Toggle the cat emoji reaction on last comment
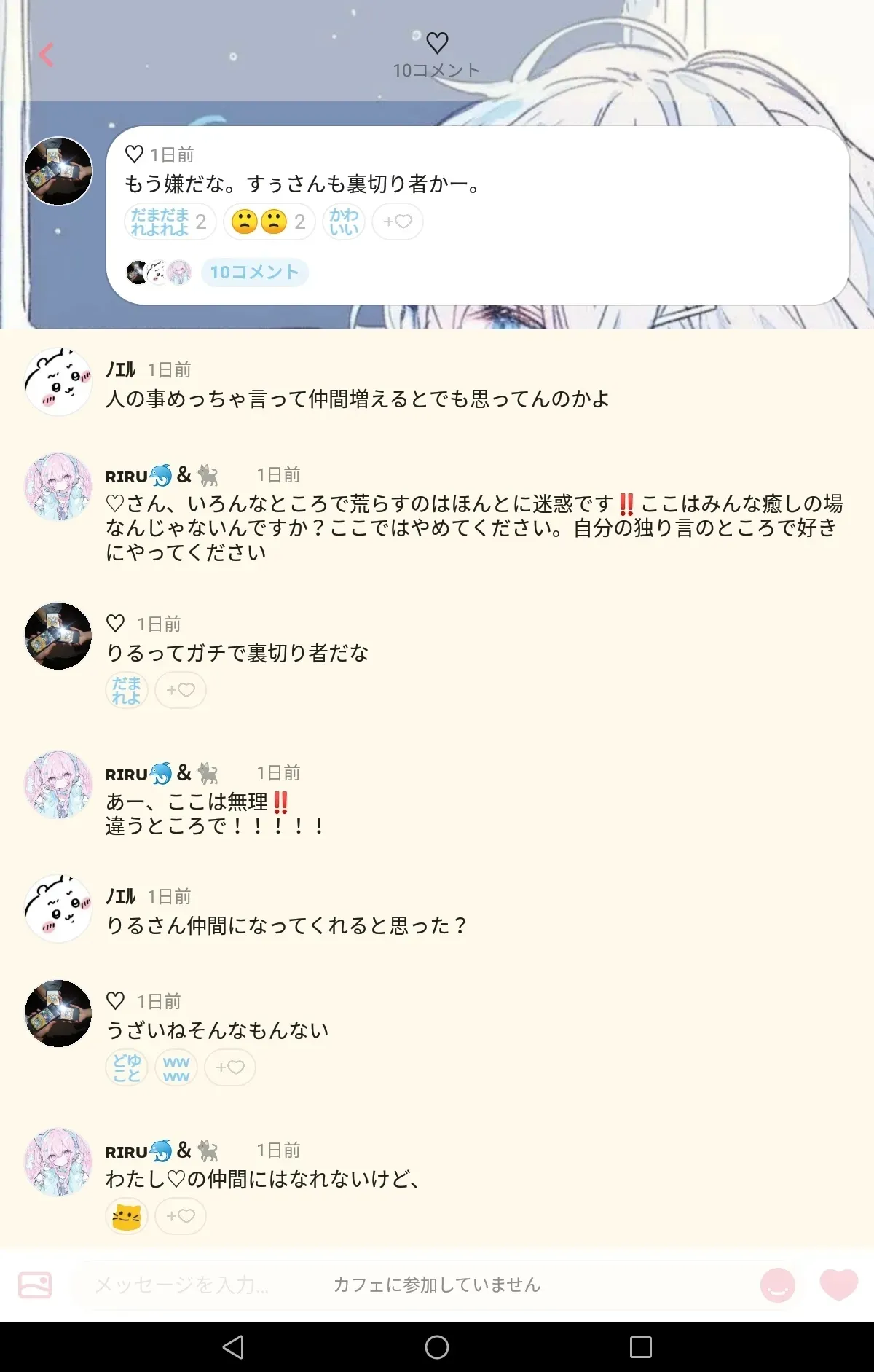Screen dimensions: 874x1372 point(127,1216)
